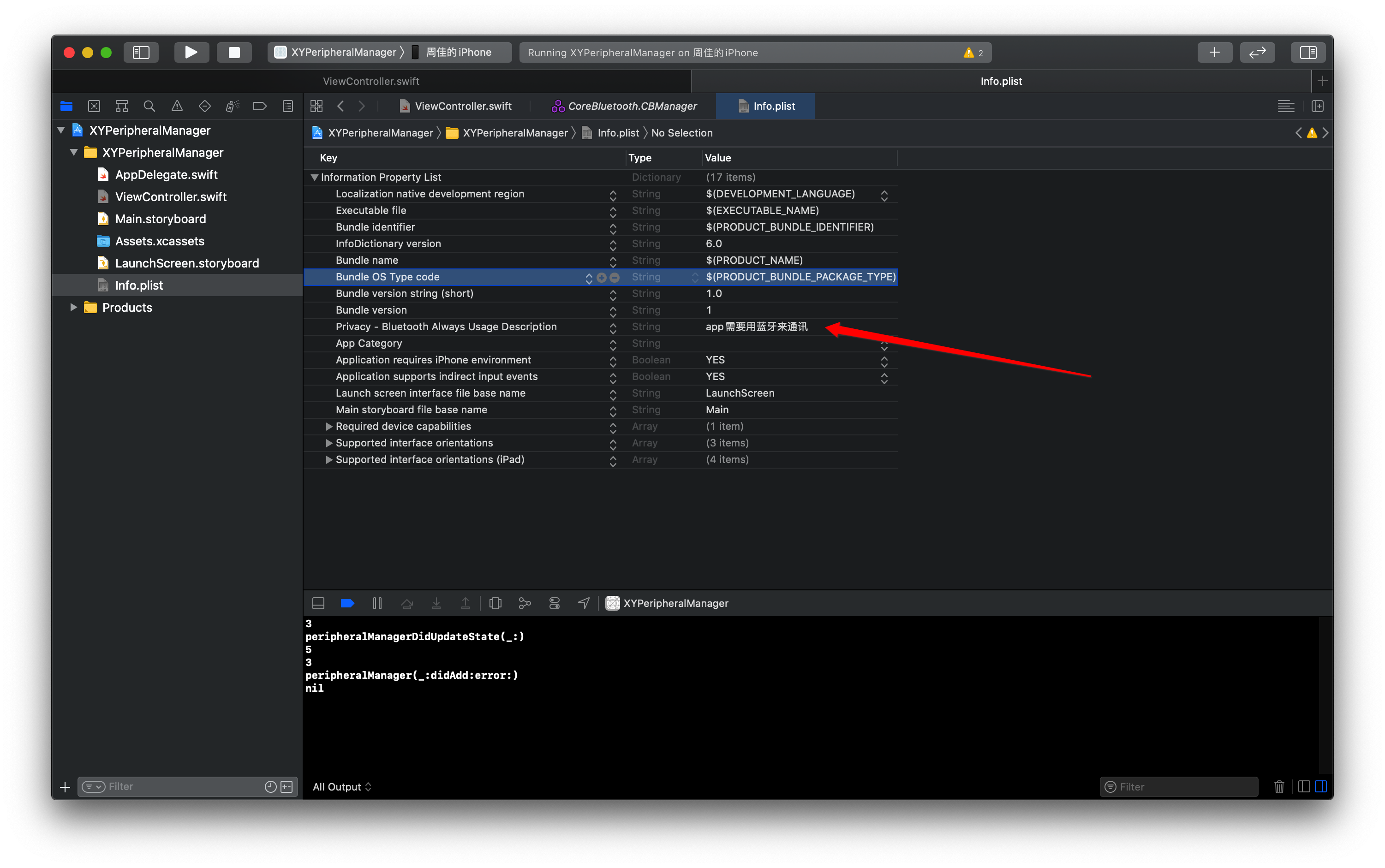Expand the Products folder

(x=73, y=308)
